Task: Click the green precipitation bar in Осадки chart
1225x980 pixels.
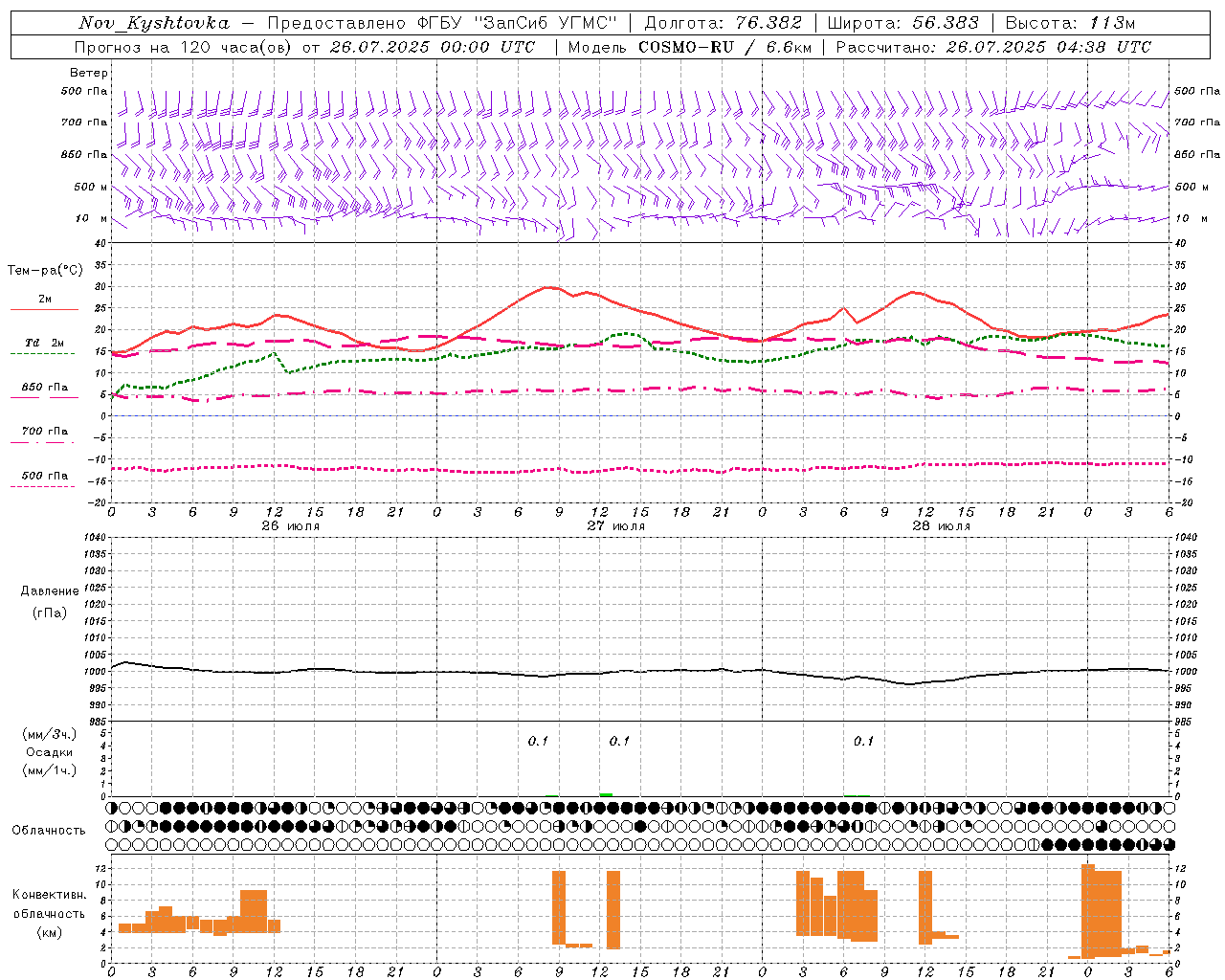Action: point(606,794)
